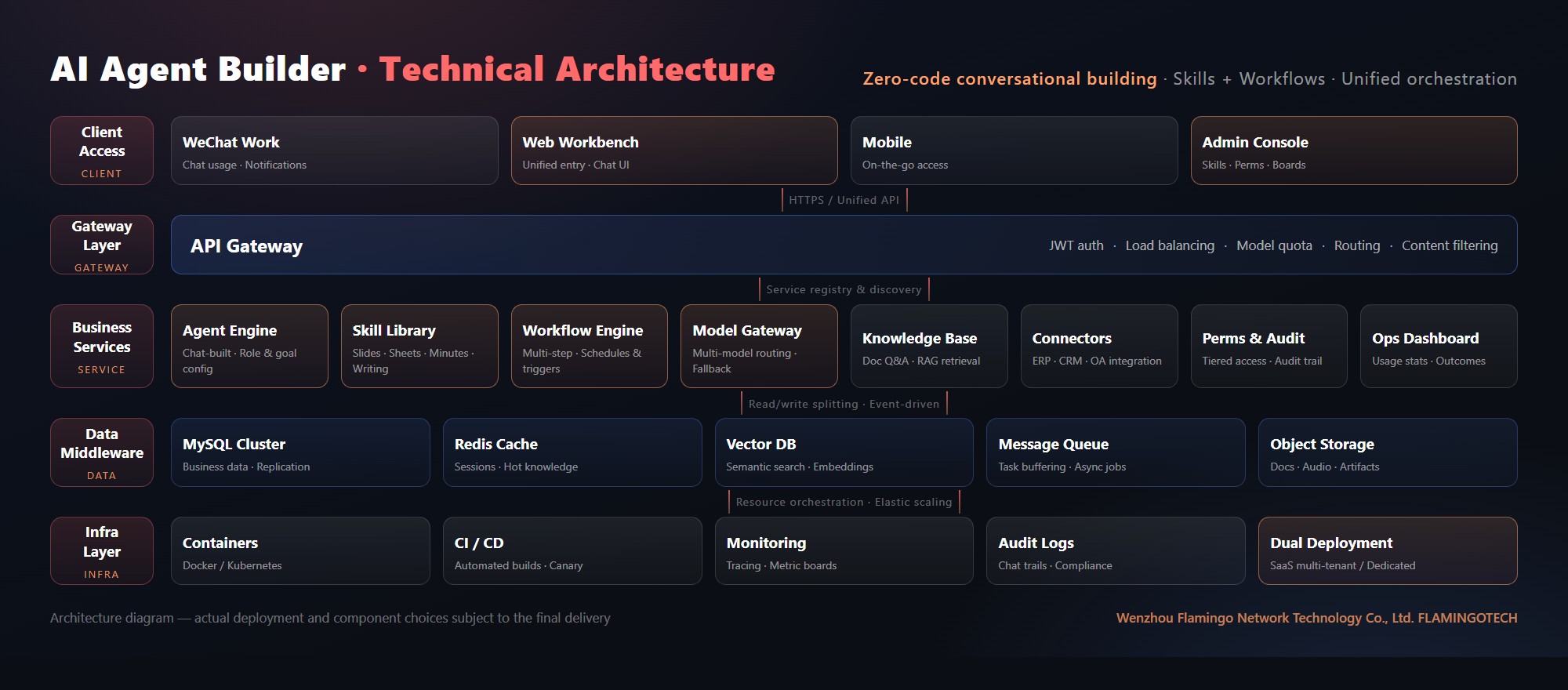Open the Admin Console card
The image size is (1568, 690).
(x=1354, y=151)
